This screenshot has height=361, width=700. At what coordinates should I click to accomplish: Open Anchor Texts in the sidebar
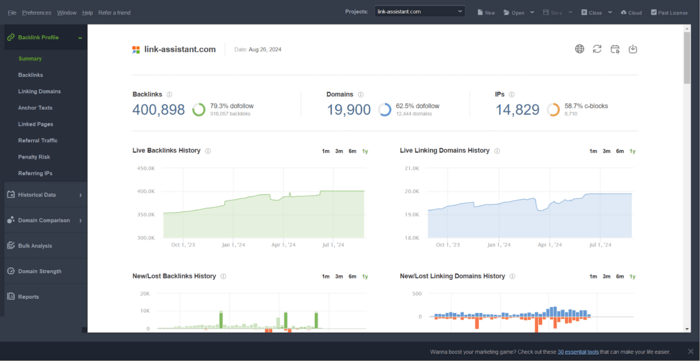point(35,108)
